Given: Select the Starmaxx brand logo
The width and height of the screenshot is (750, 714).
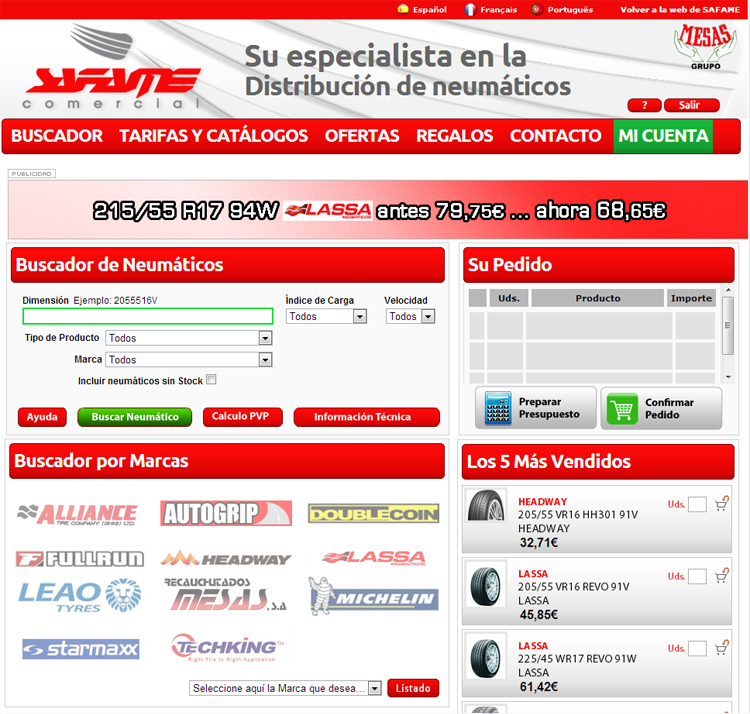Looking at the screenshot, I should click(81, 649).
